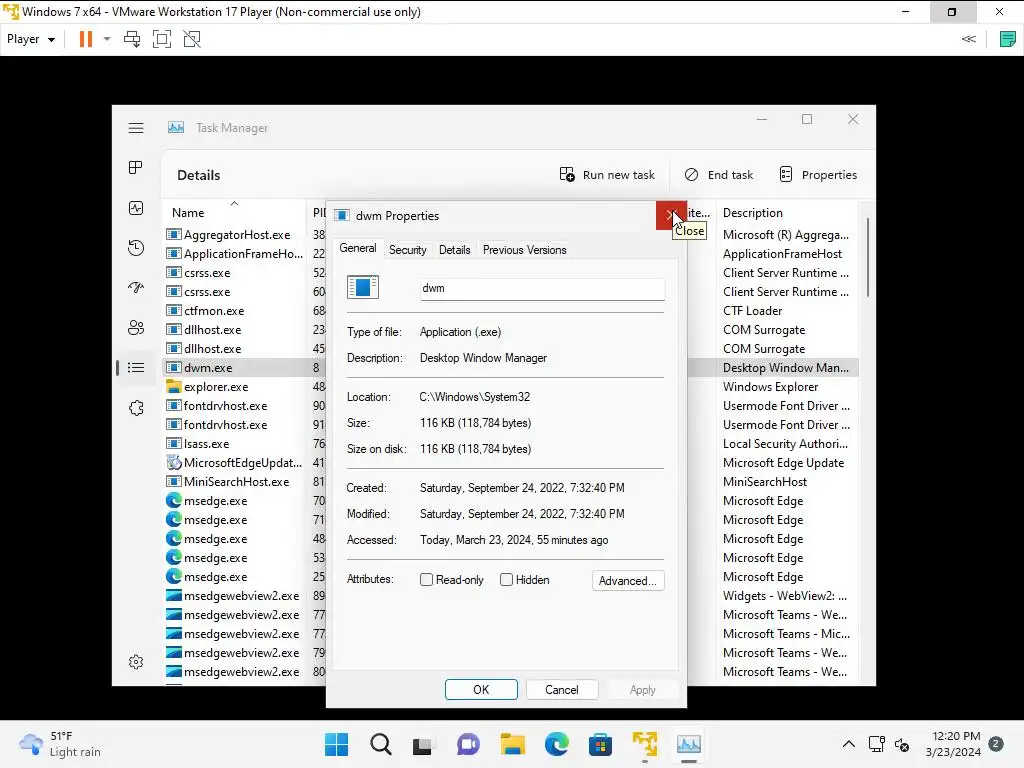This screenshot has height=768, width=1024.
Task: Open muted volume tray icon
Action: (x=902, y=744)
